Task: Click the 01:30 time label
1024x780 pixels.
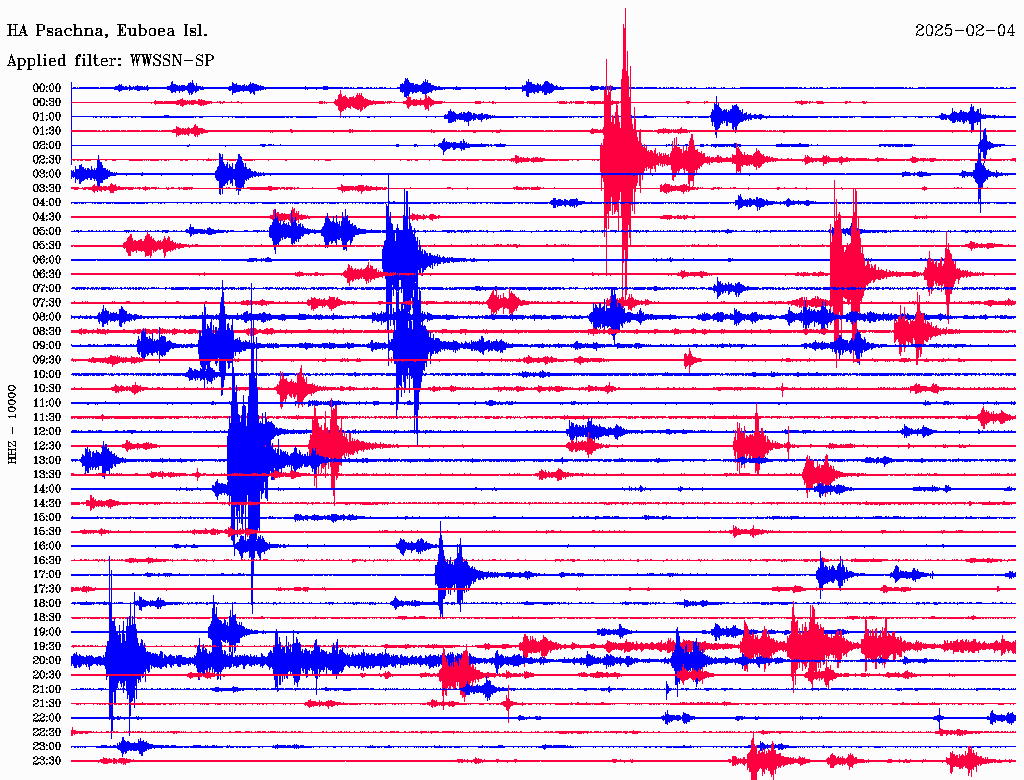Action: (x=47, y=131)
